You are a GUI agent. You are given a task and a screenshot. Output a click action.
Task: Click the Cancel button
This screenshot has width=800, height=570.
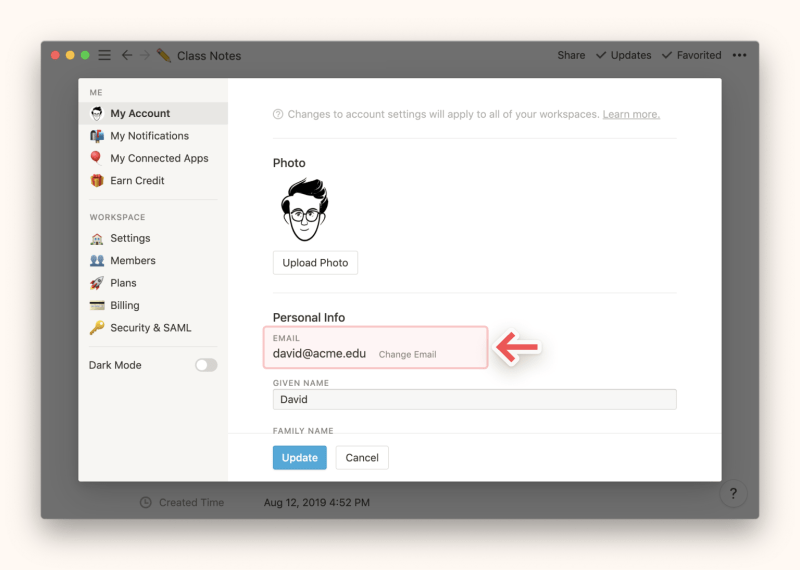click(x=362, y=458)
